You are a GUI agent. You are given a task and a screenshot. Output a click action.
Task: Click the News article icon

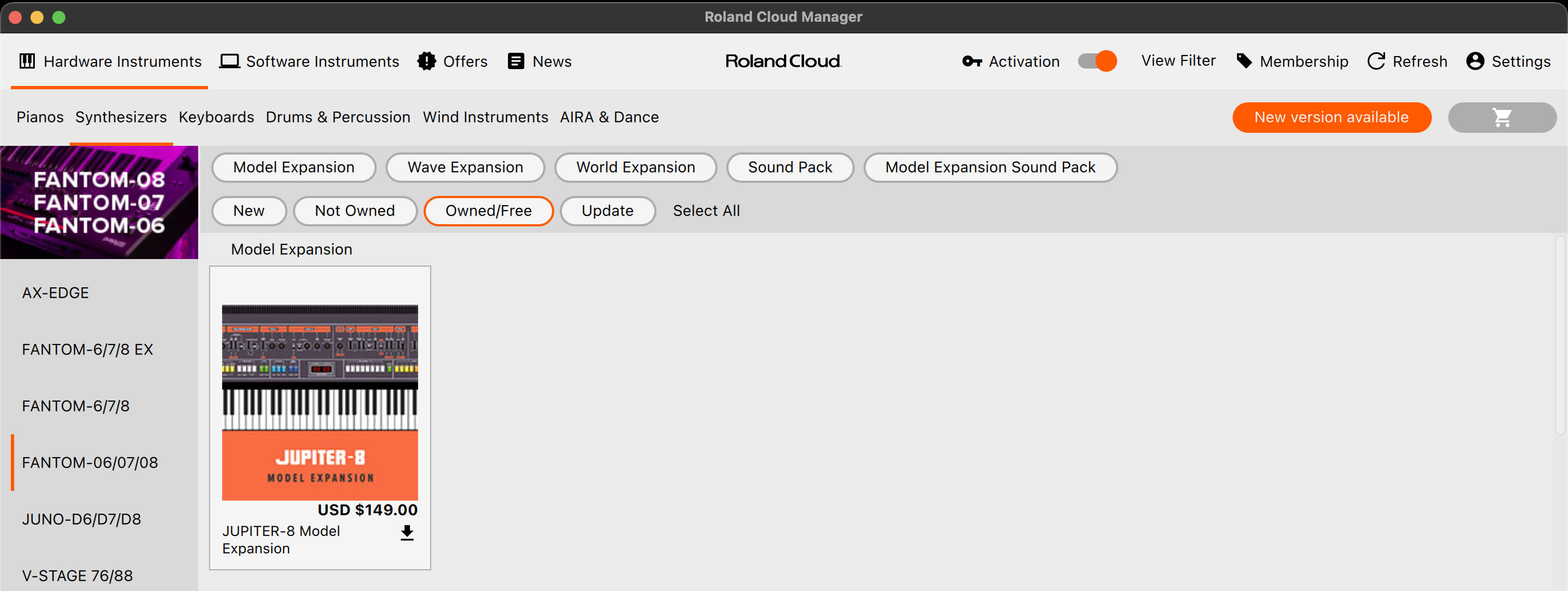point(516,61)
